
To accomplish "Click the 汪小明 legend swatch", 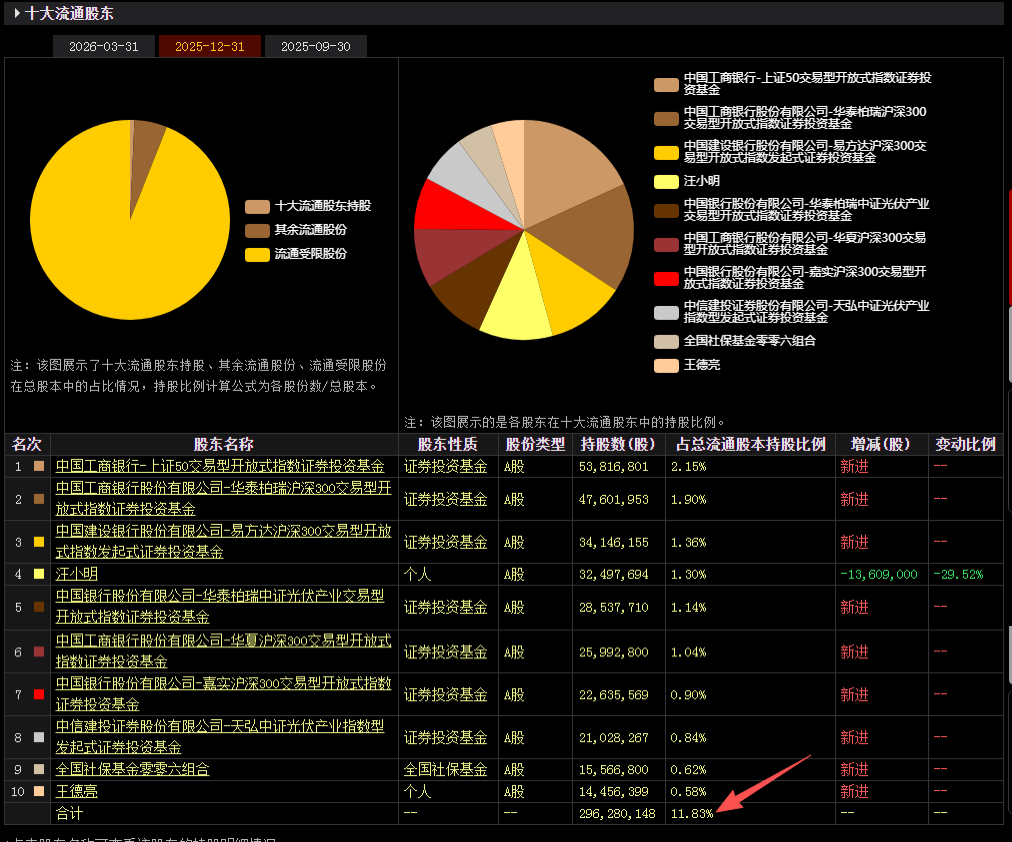I will click(x=666, y=181).
